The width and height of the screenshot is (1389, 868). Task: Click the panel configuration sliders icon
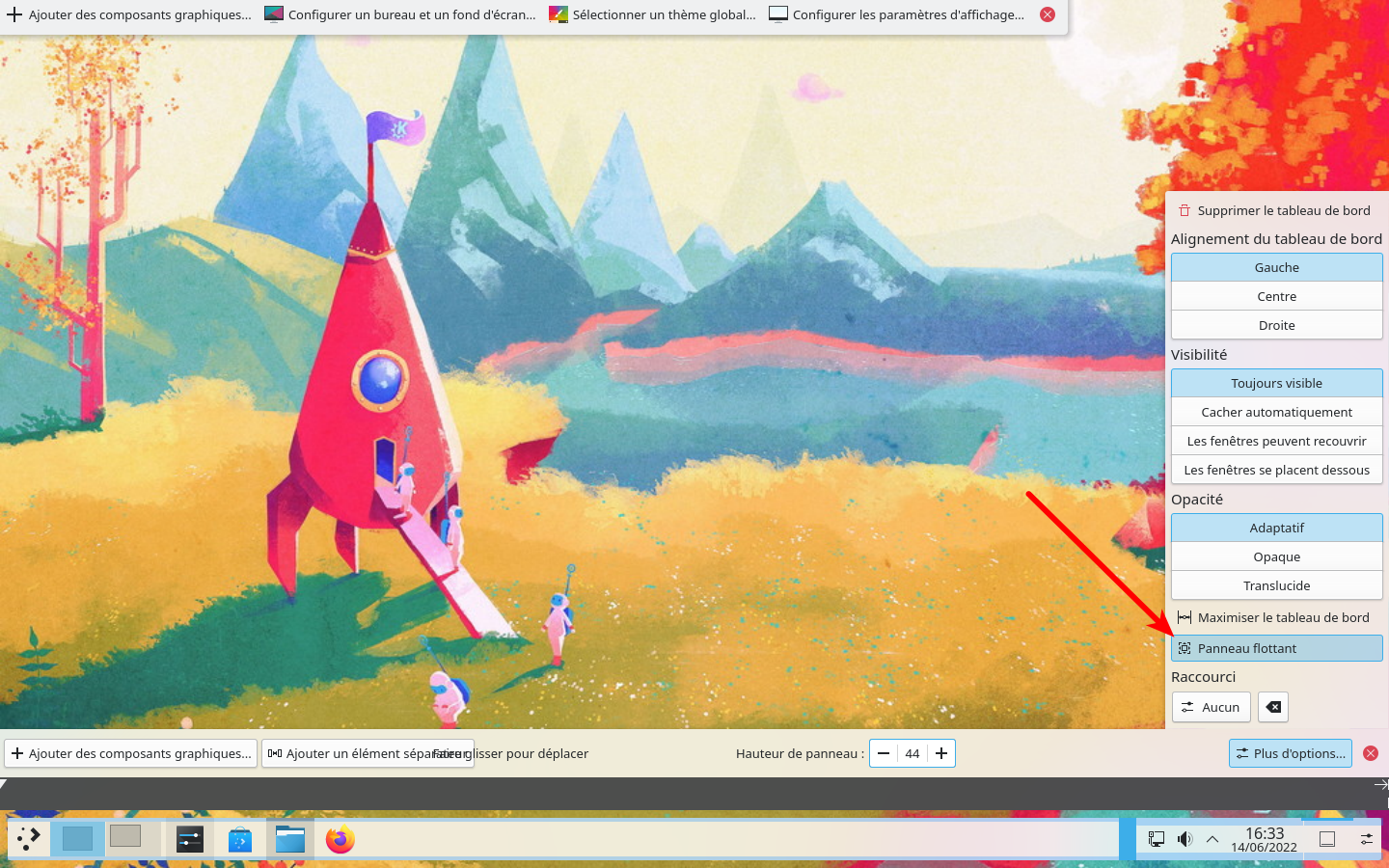click(1367, 839)
